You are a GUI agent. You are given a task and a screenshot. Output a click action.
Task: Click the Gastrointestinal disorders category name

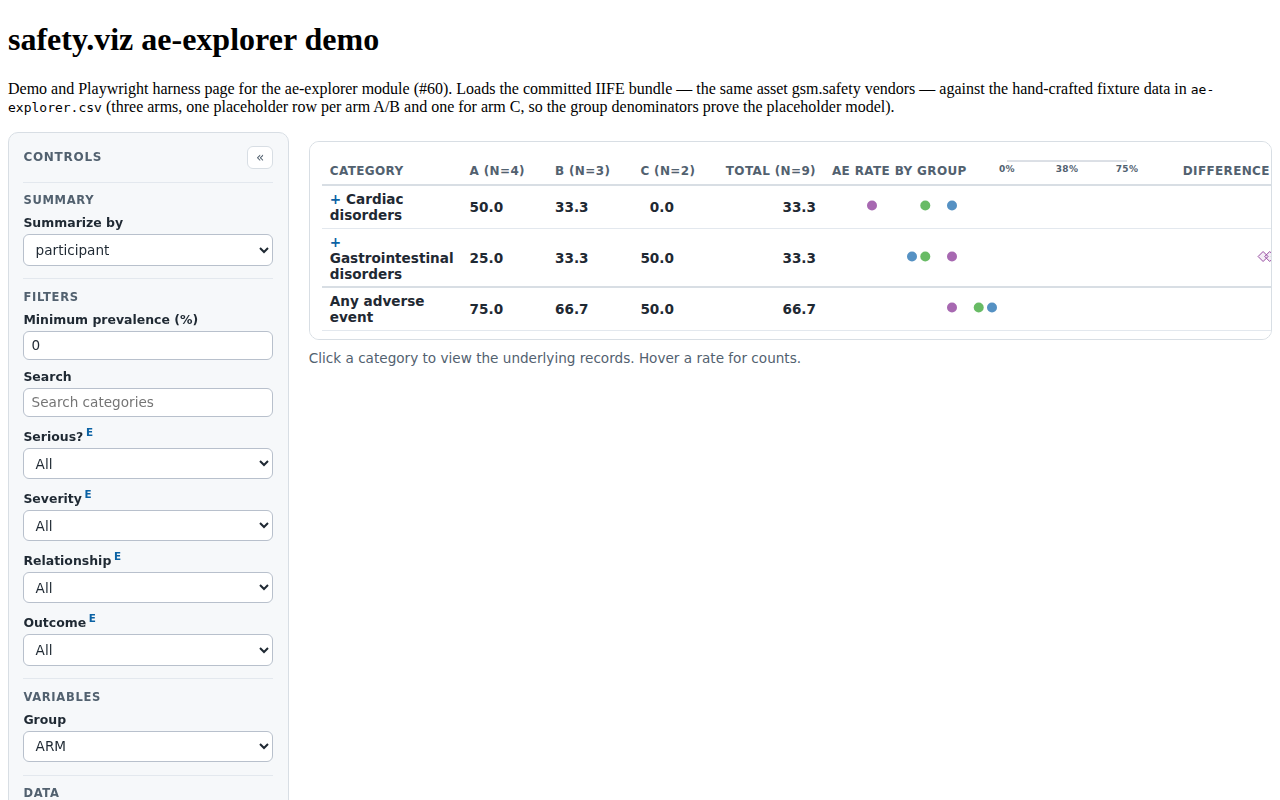pos(392,266)
